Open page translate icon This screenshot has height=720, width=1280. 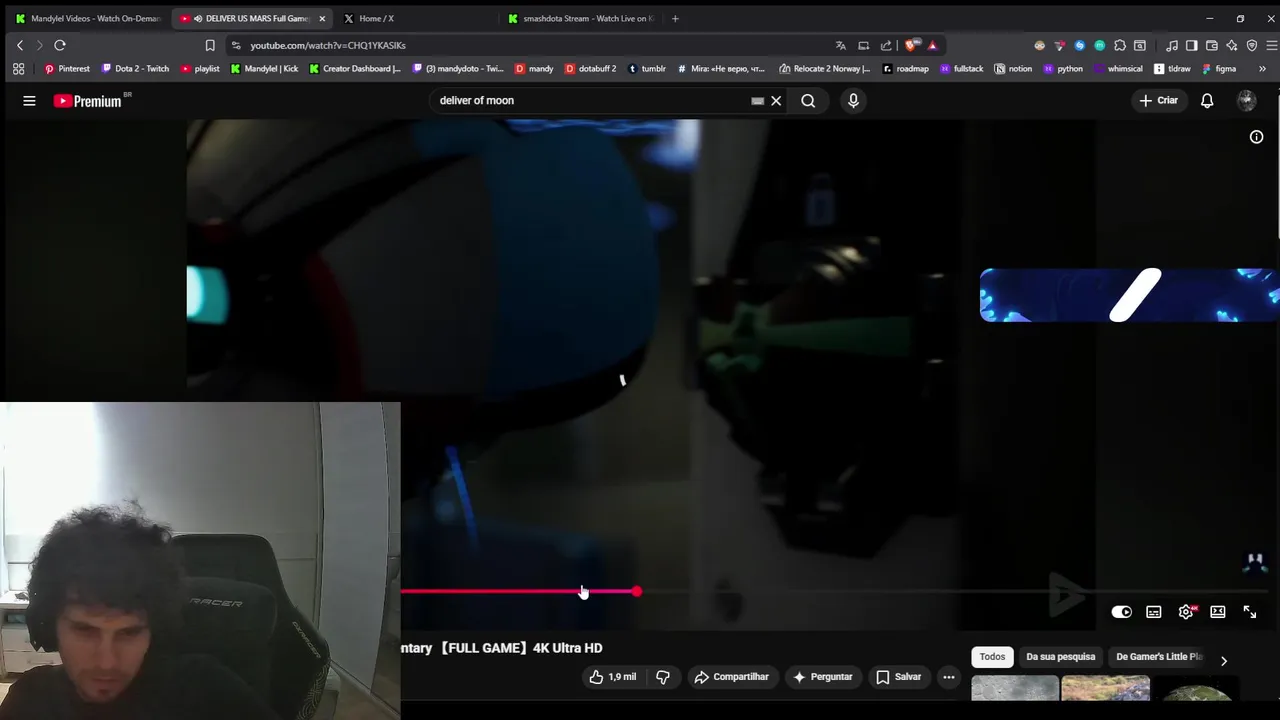pos(841,45)
